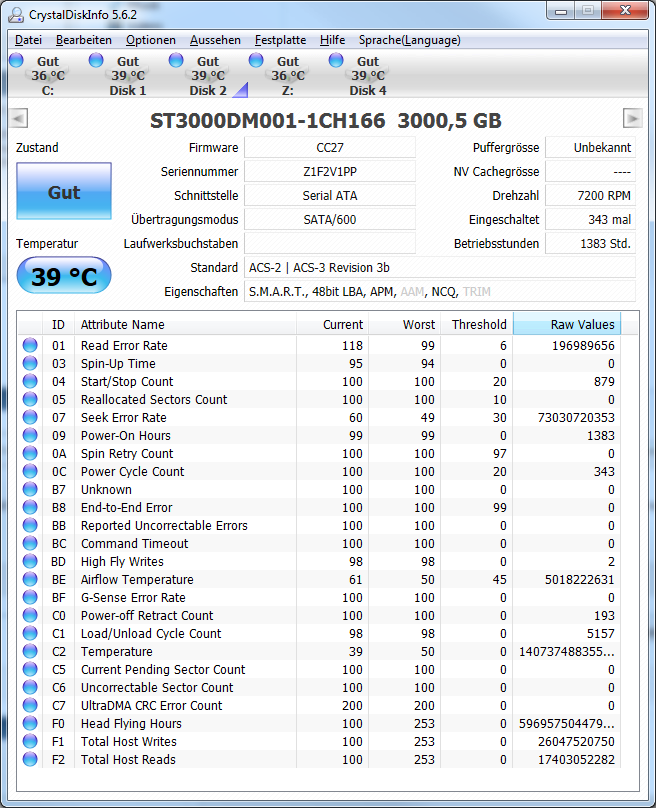The image size is (656, 808).
Task: Open the Datei menu
Action: 28,40
